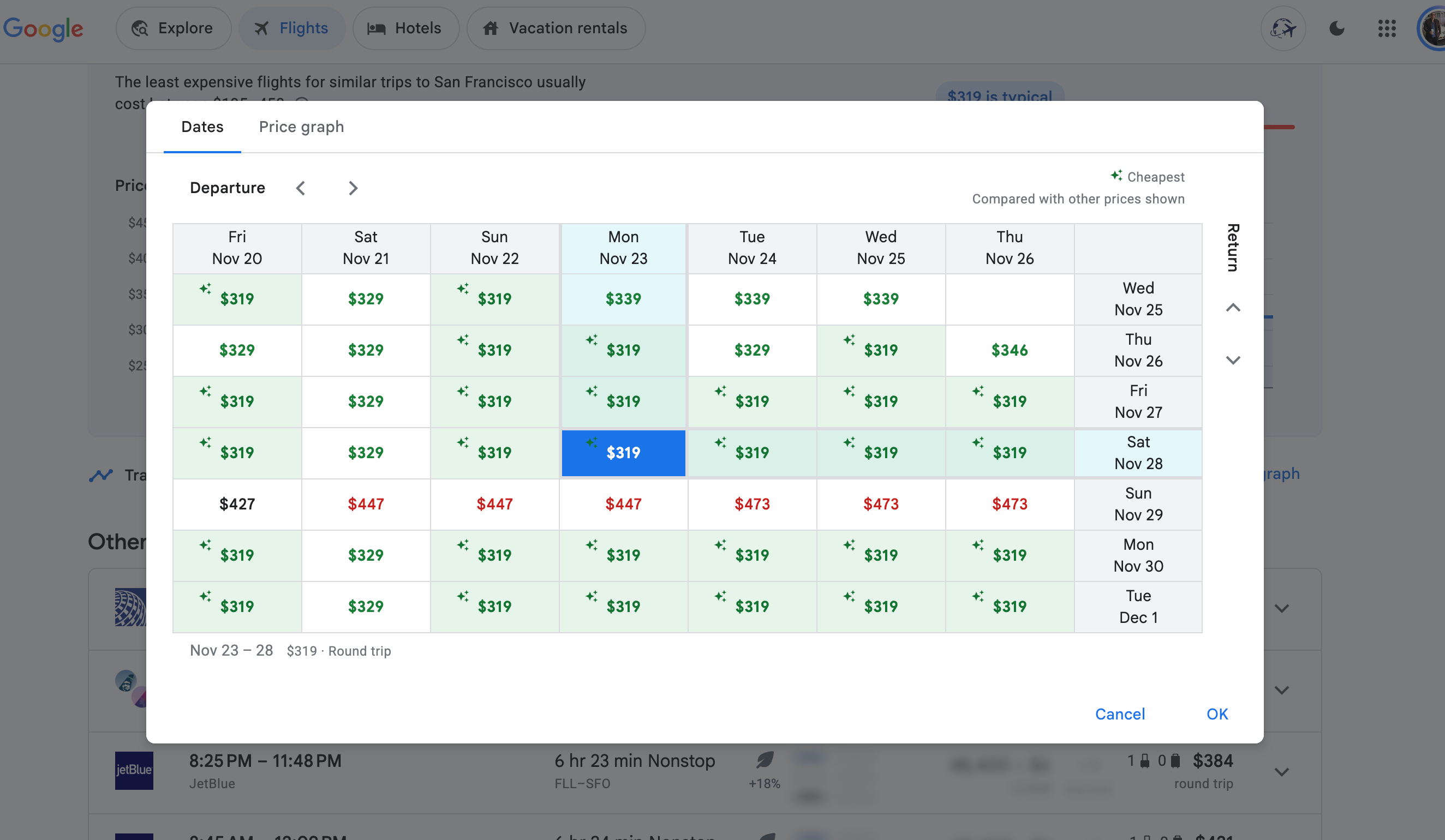Confirm dates with OK

coord(1217,714)
